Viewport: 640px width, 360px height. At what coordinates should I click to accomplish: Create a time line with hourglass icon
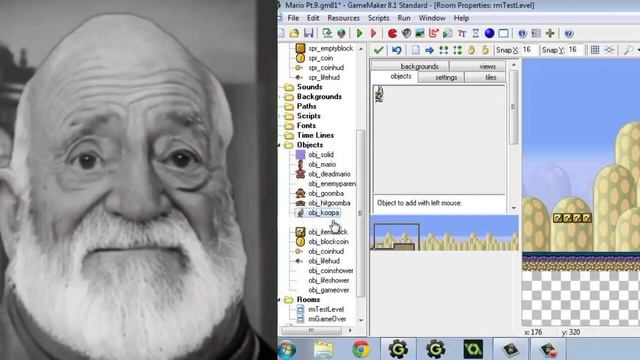coord(476,33)
